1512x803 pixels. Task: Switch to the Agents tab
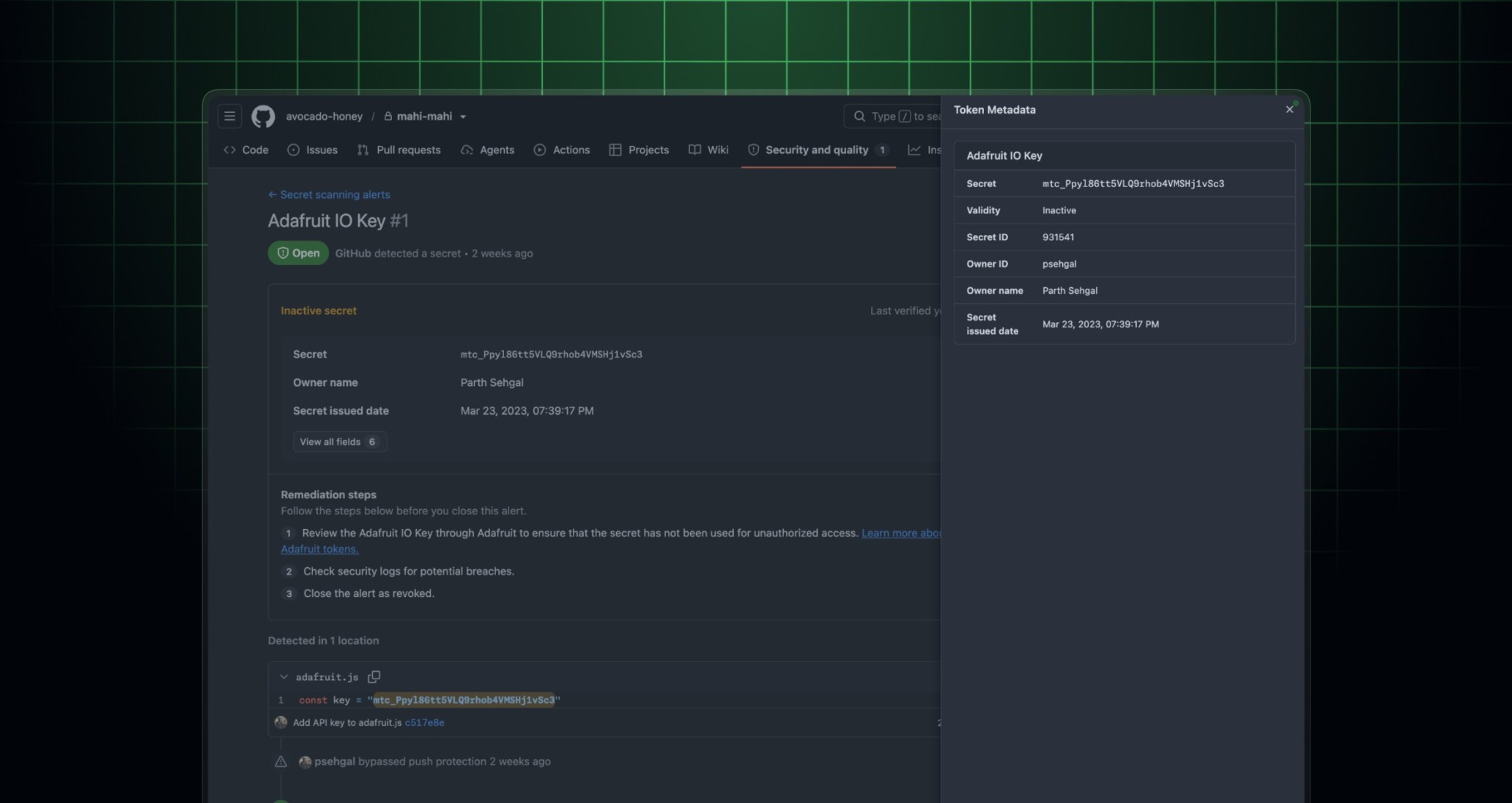click(487, 150)
